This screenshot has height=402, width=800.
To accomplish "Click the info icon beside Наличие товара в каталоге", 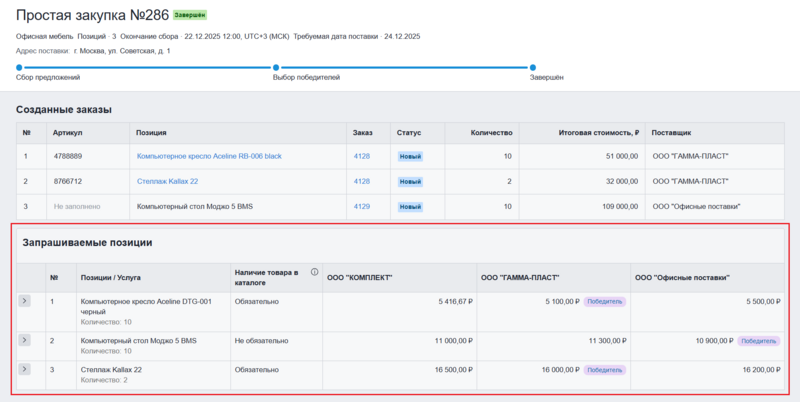I will (314, 272).
